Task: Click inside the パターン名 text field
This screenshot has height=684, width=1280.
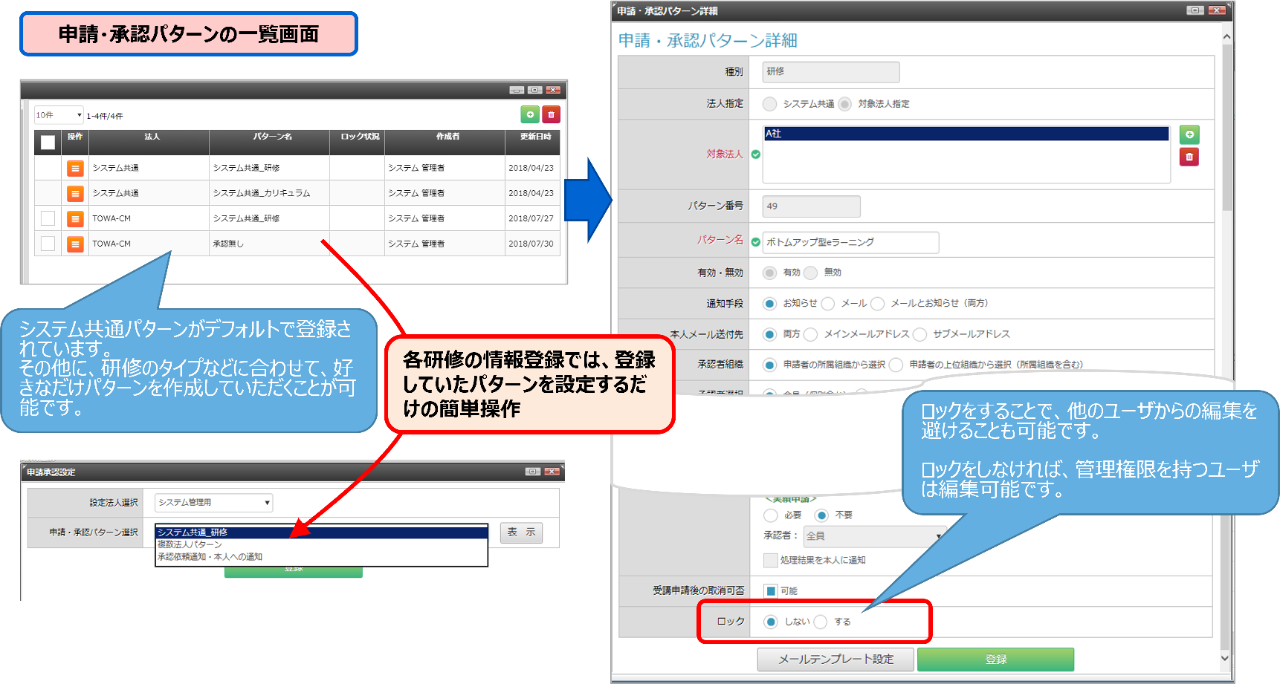Action: pos(850,242)
